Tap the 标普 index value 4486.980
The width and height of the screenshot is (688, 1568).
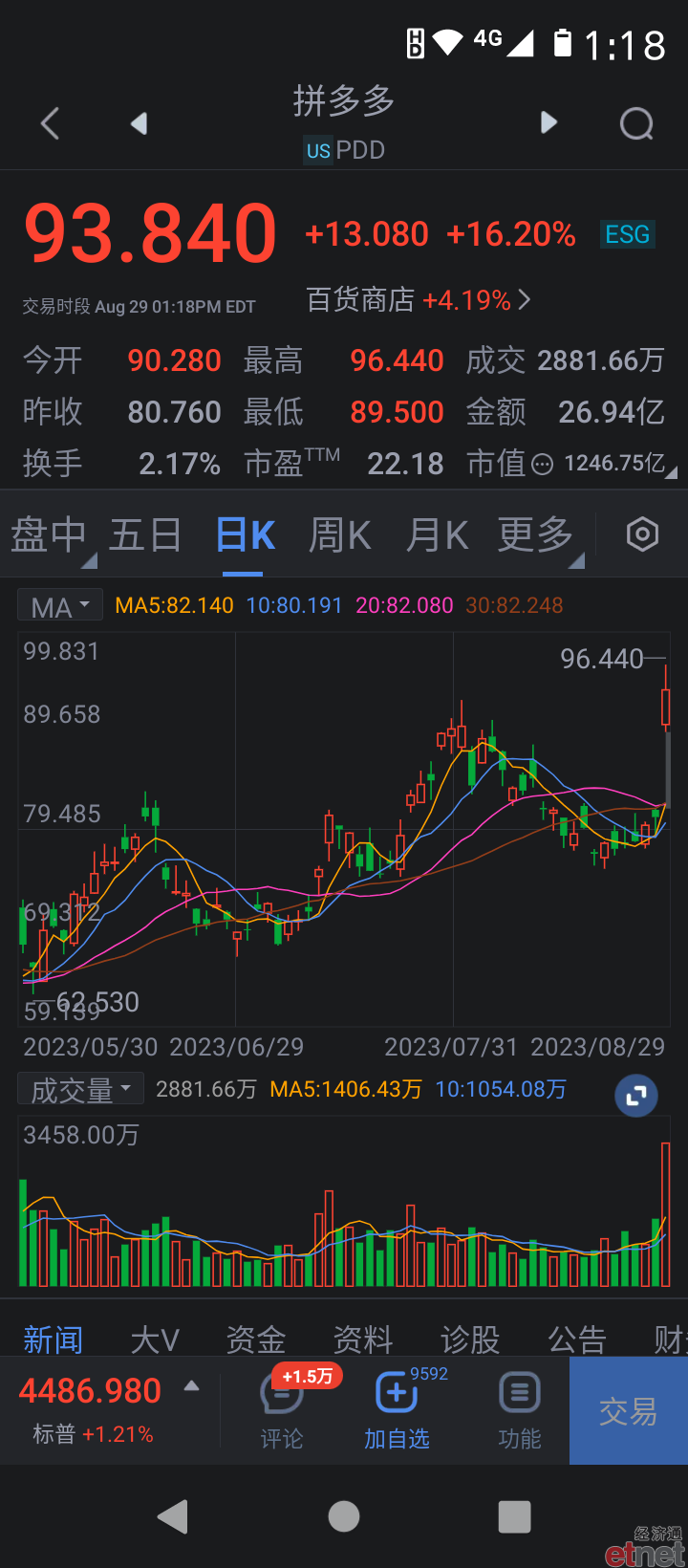click(x=91, y=1391)
